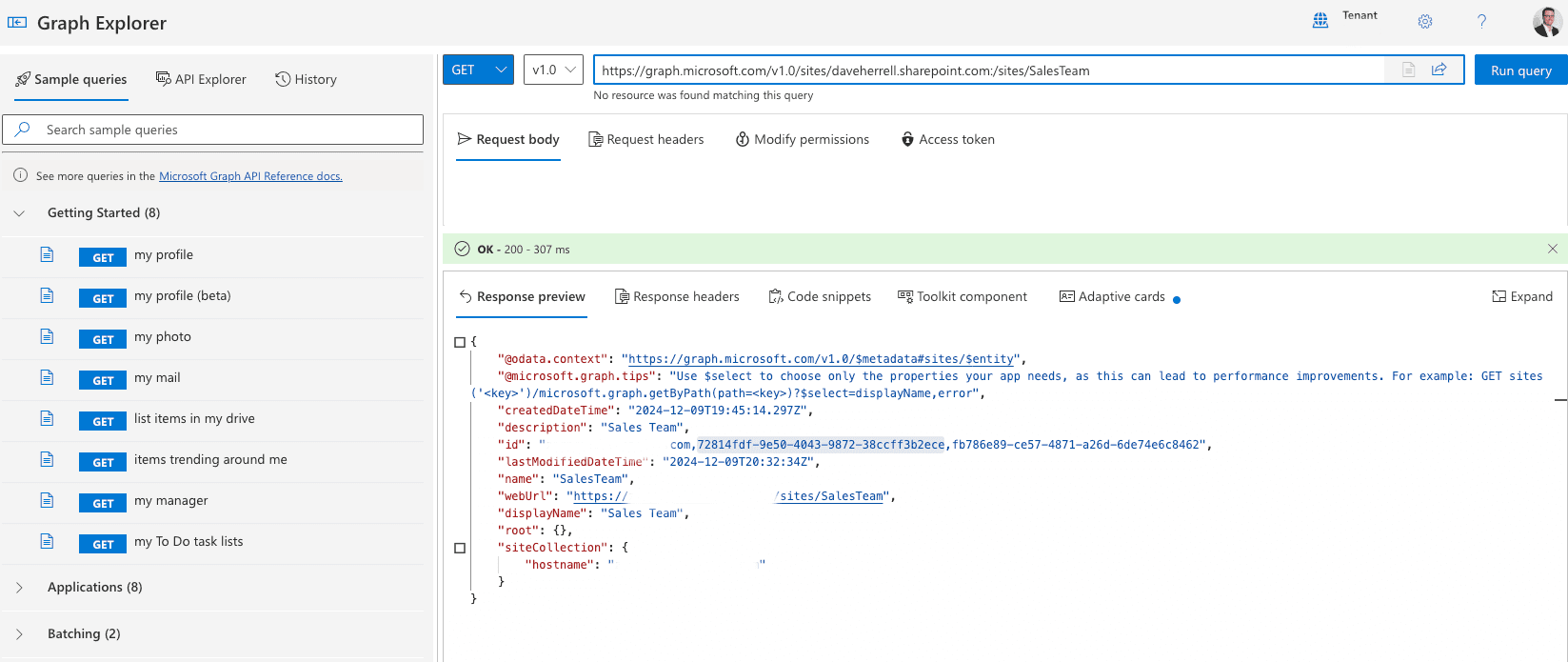Select the Toolkit component tab
The width and height of the screenshot is (1568, 662).
[x=963, y=296]
